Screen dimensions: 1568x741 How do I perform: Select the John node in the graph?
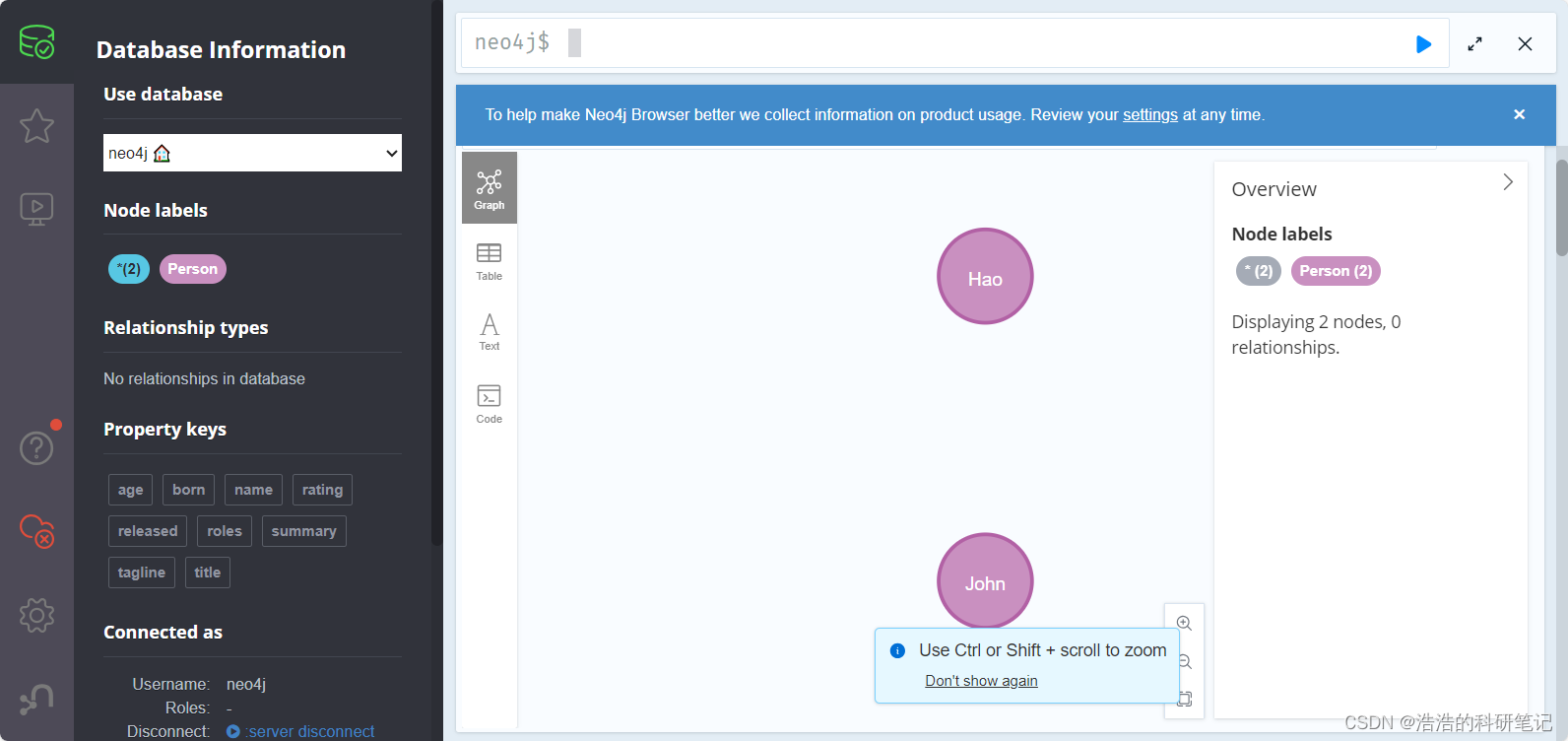[x=985, y=581]
